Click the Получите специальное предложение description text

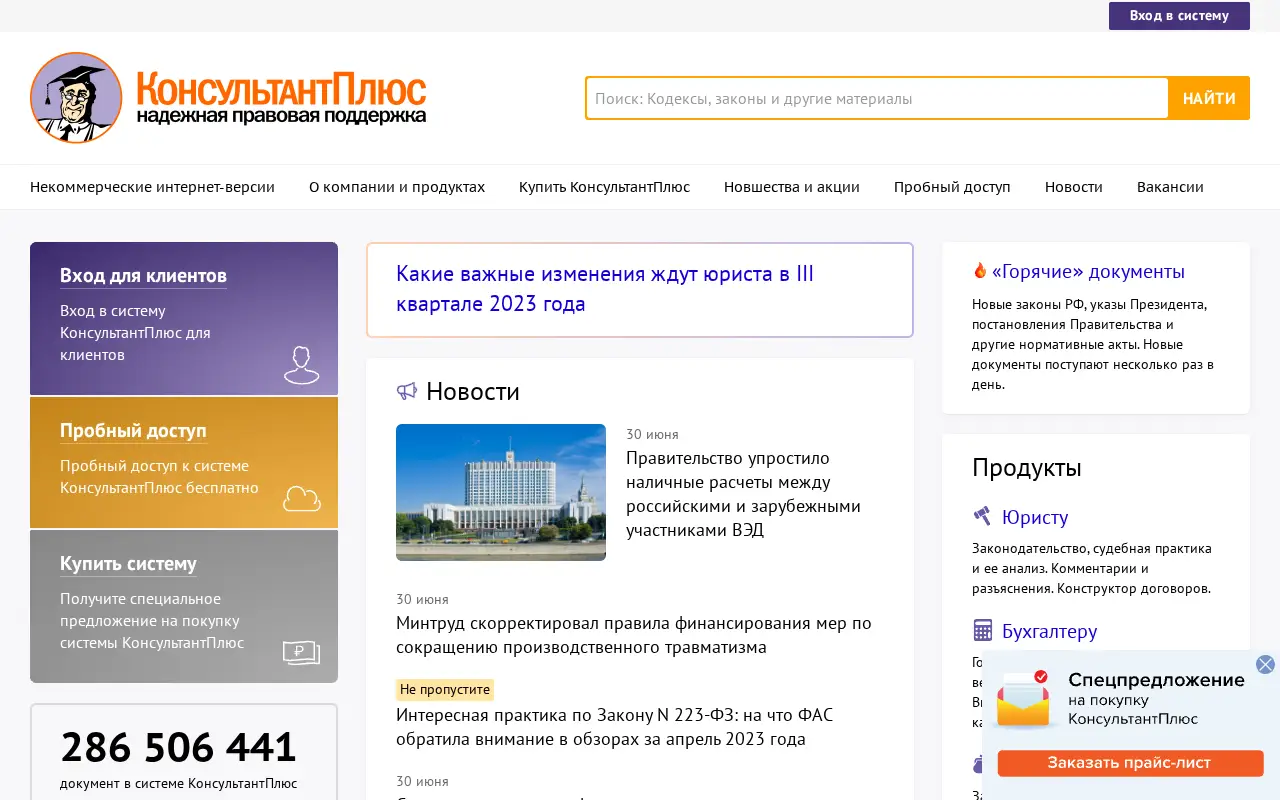tap(152, 621)
